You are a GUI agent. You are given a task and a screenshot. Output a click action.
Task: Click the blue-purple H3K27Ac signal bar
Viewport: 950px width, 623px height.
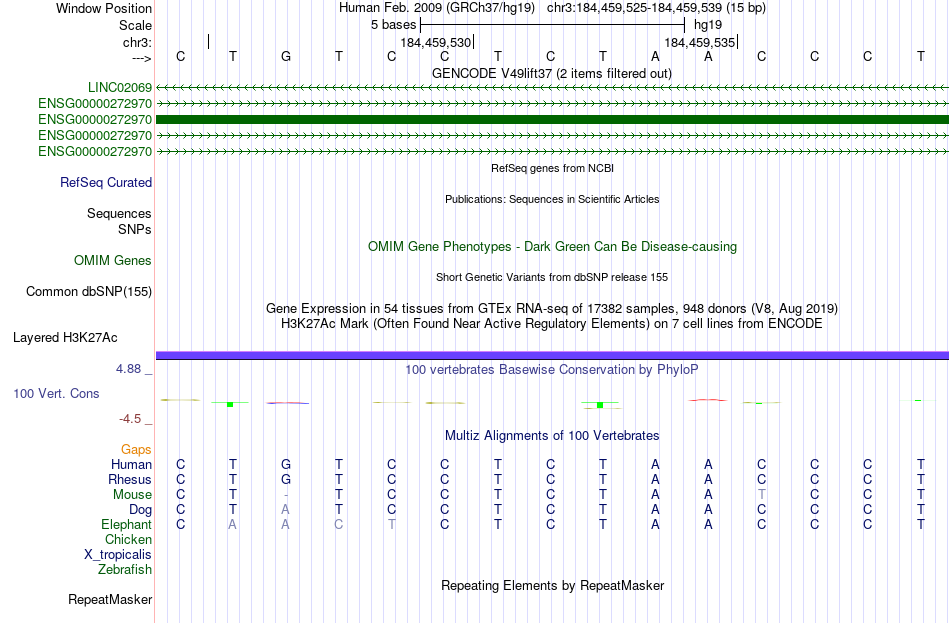[552, 355]
